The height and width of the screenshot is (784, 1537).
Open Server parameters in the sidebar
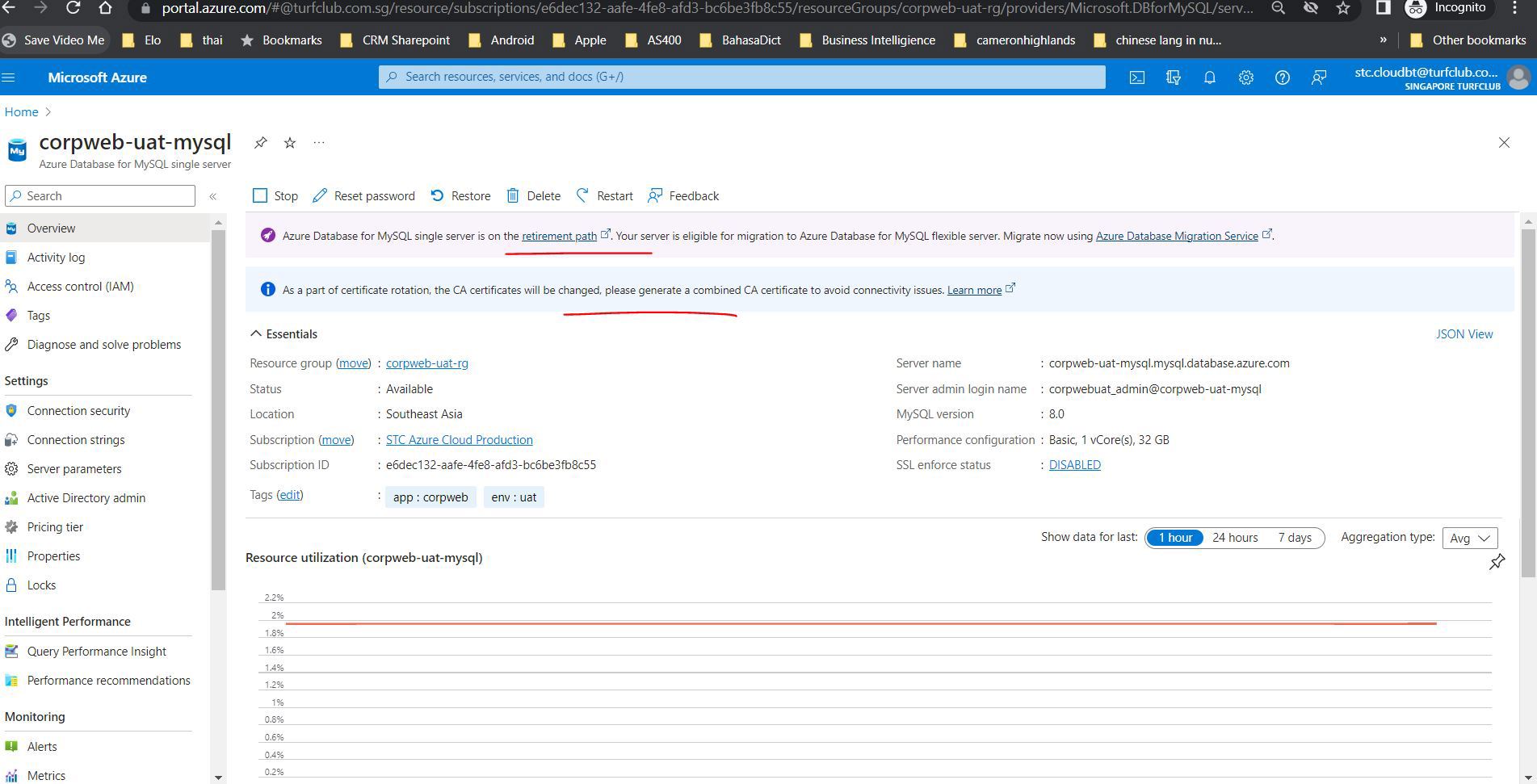pyautogui.click(x=73, y=468)
